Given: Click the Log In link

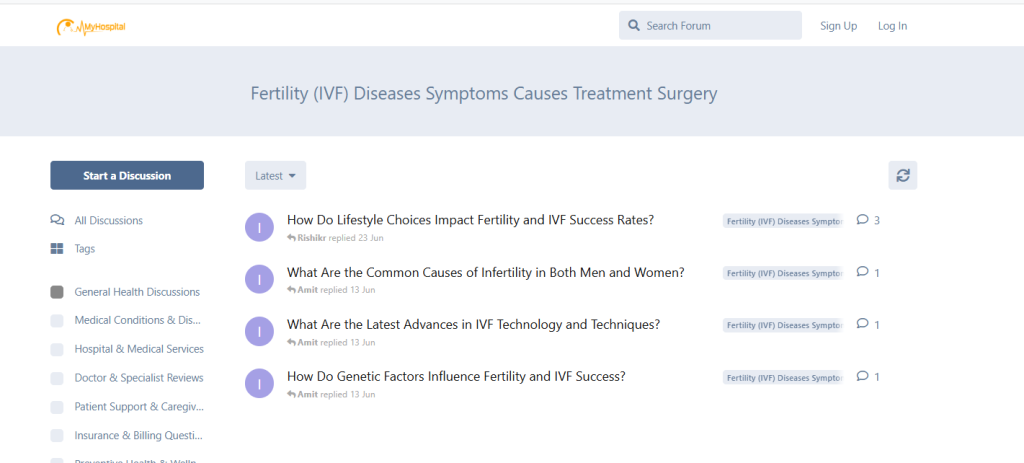Looking at the screenshot, I should tap(892, 26).
